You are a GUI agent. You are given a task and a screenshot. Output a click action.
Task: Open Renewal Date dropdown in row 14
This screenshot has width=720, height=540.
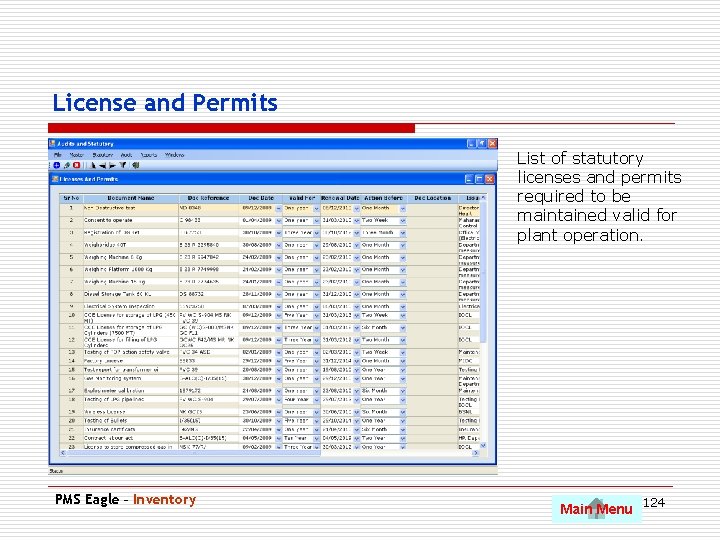click(x=356, y=361)
